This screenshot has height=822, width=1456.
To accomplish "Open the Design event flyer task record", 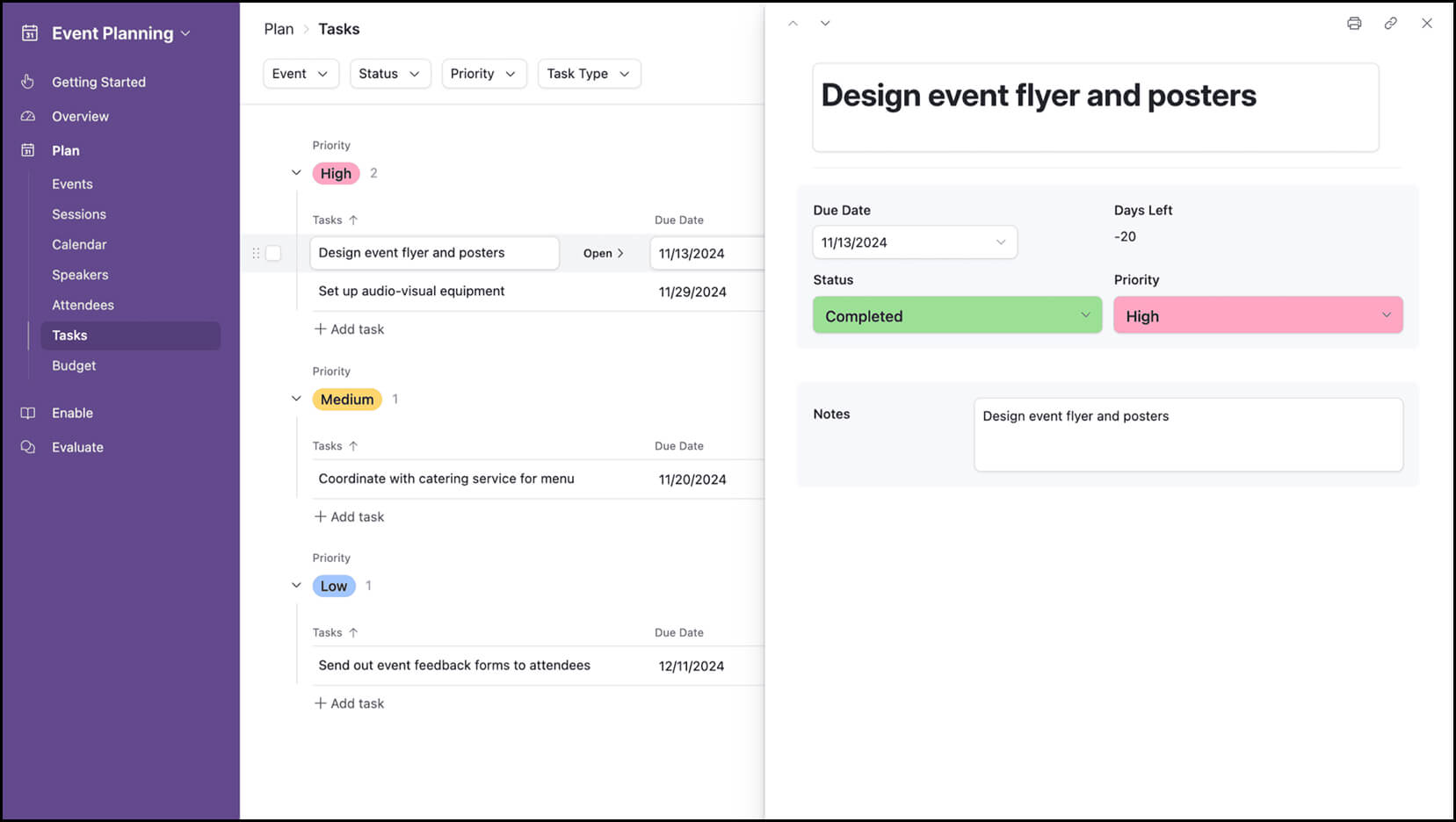I will [x=603, y=253].
